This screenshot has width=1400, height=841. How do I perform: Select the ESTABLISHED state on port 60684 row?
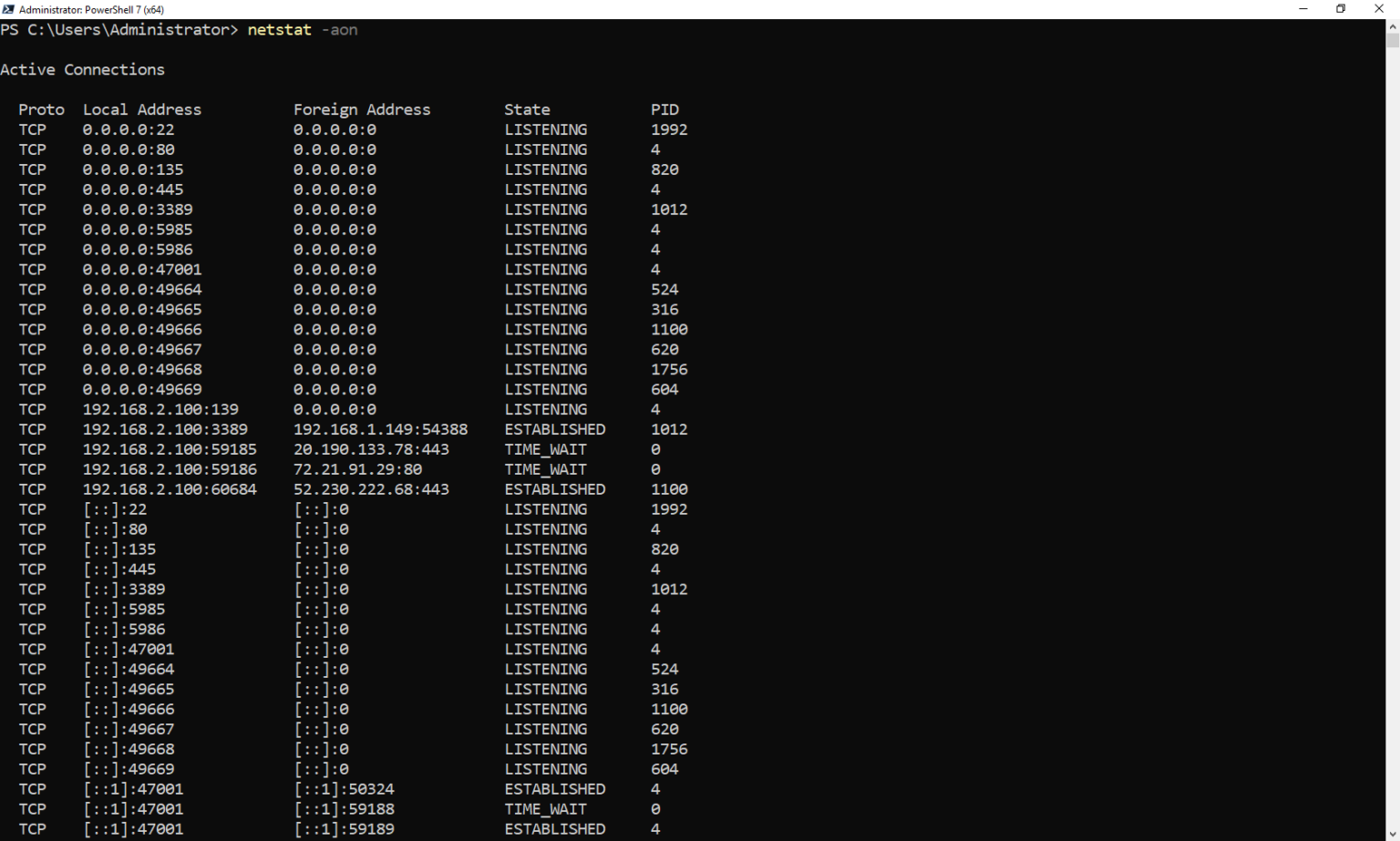click(554, 489)
